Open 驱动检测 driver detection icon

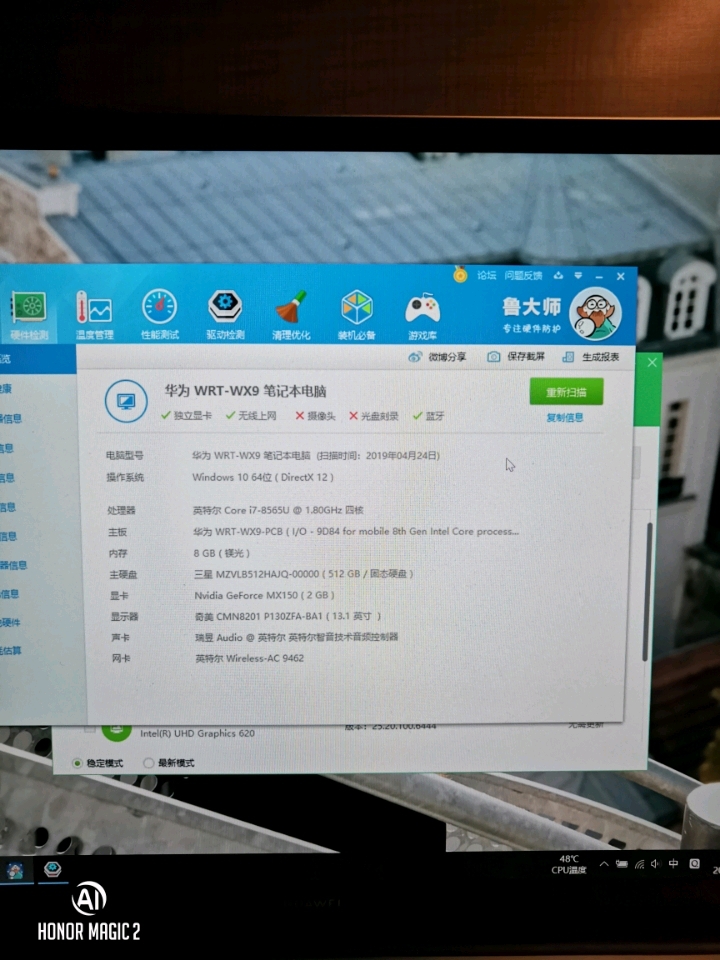coord(225,312)
